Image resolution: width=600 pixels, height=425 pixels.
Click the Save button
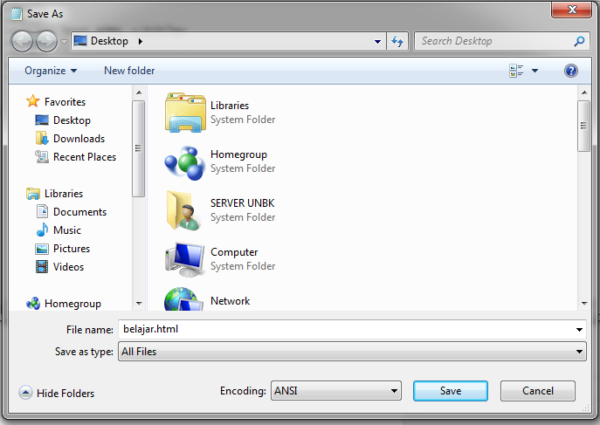click(x=450, y=391)
